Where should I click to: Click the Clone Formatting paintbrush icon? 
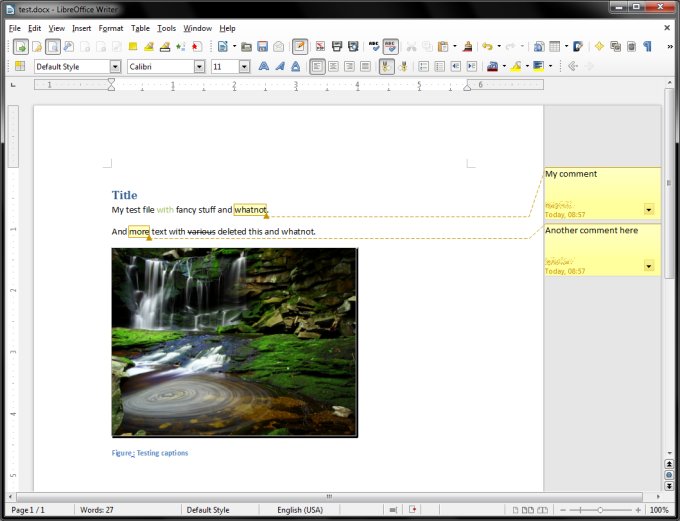pos(468,46)
